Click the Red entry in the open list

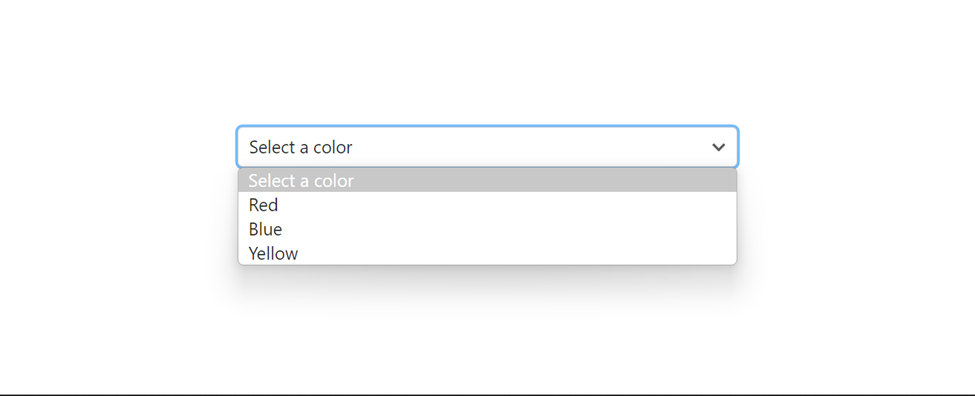click(487, 205)
